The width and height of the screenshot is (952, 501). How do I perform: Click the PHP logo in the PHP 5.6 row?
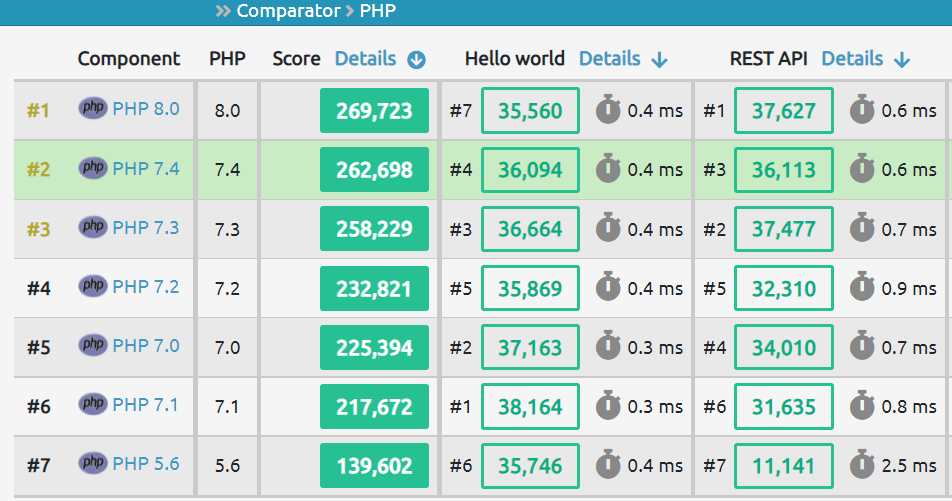(x=93, y=463)
